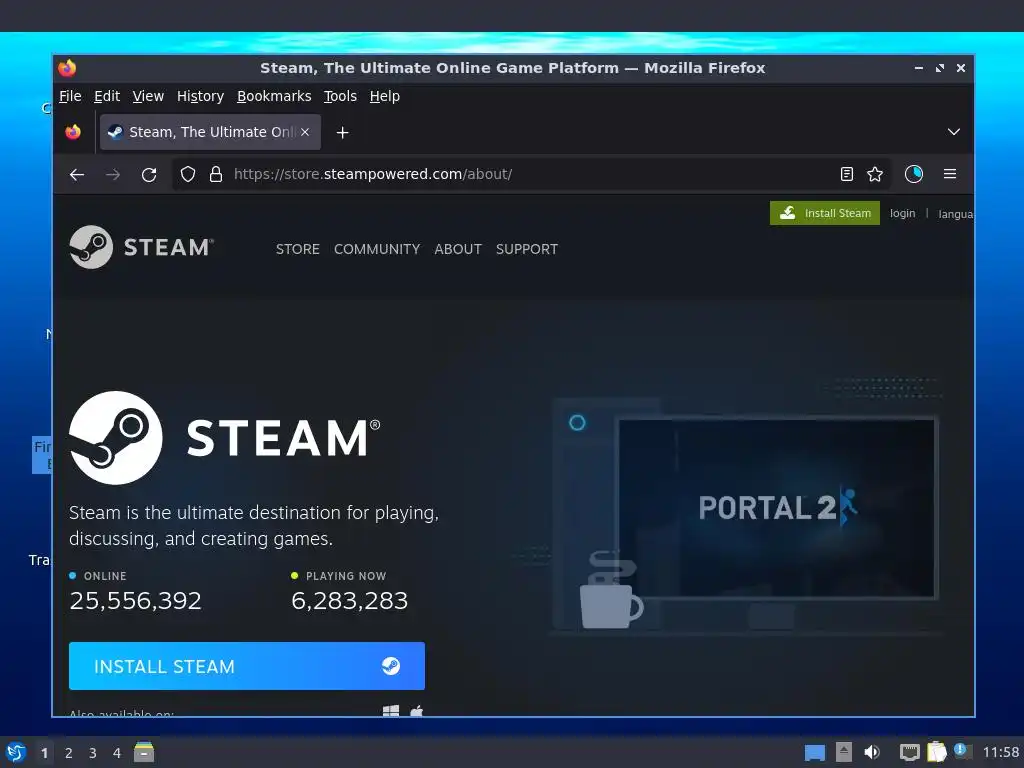This screenshot has height=768, width=1024.
Task: Close the Steam tab
Action: [x=304, y=132]
